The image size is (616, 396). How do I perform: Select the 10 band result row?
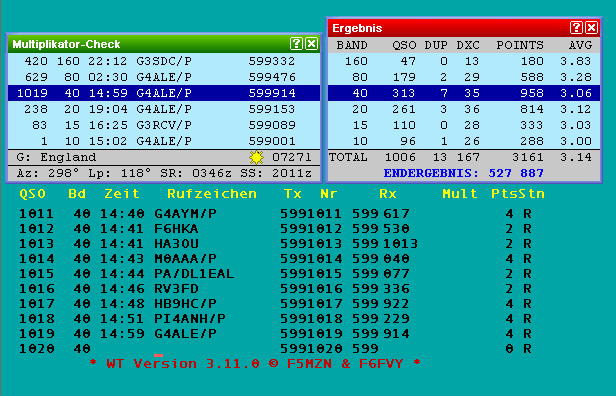[464, 141]
